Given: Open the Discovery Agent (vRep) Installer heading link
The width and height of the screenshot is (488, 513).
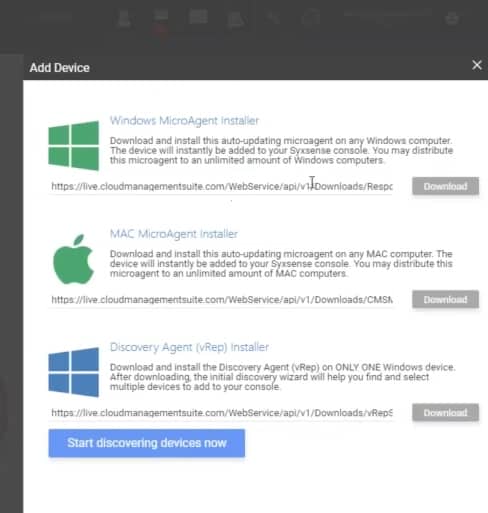Looking at the screenshot, I should [189, 347].
